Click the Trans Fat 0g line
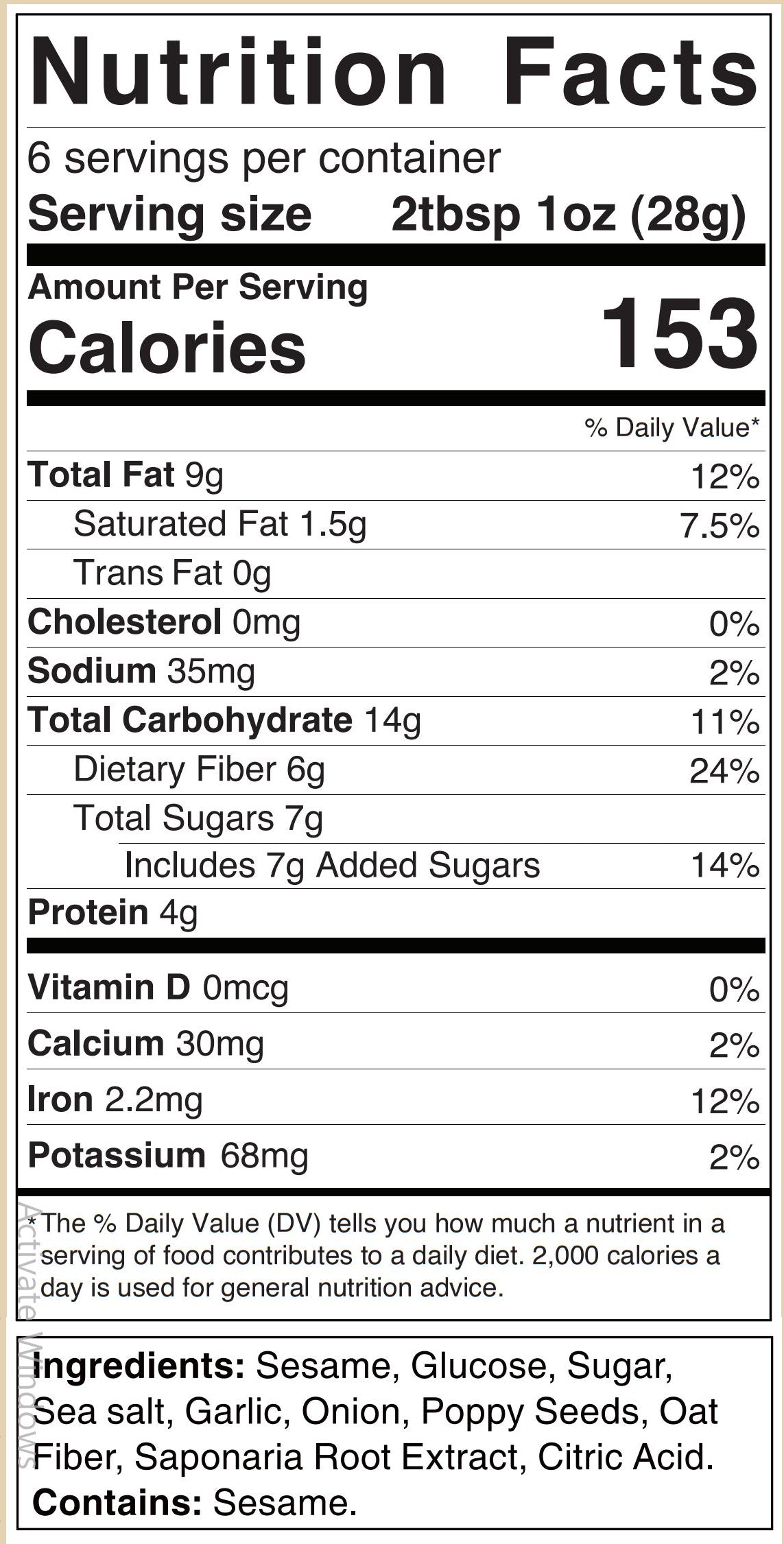 pos(172,573)
